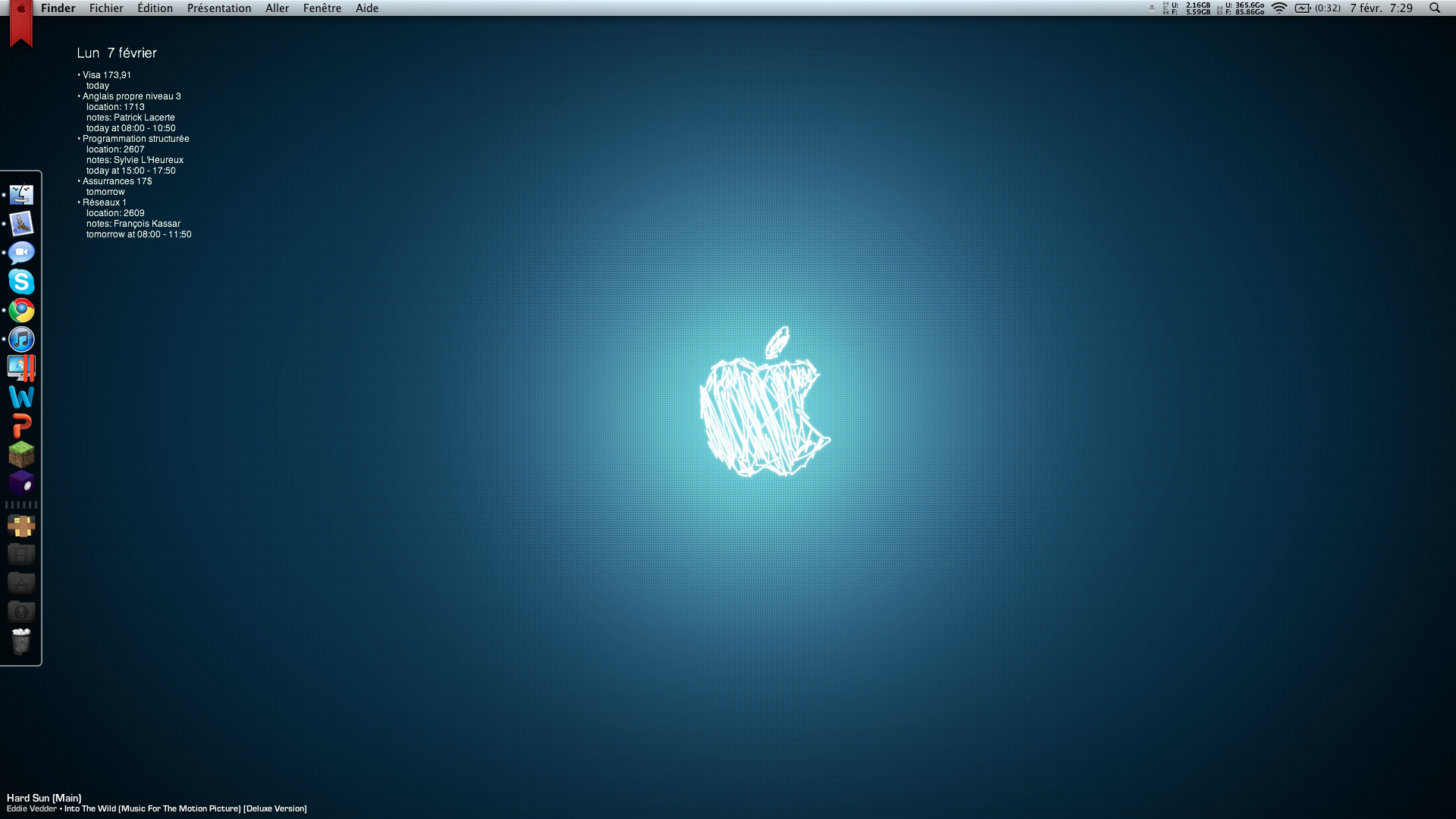The height and width of the screenshot is (819, 1456).
Task: Open iTunes from the dock
Action: tap(21, 339)
